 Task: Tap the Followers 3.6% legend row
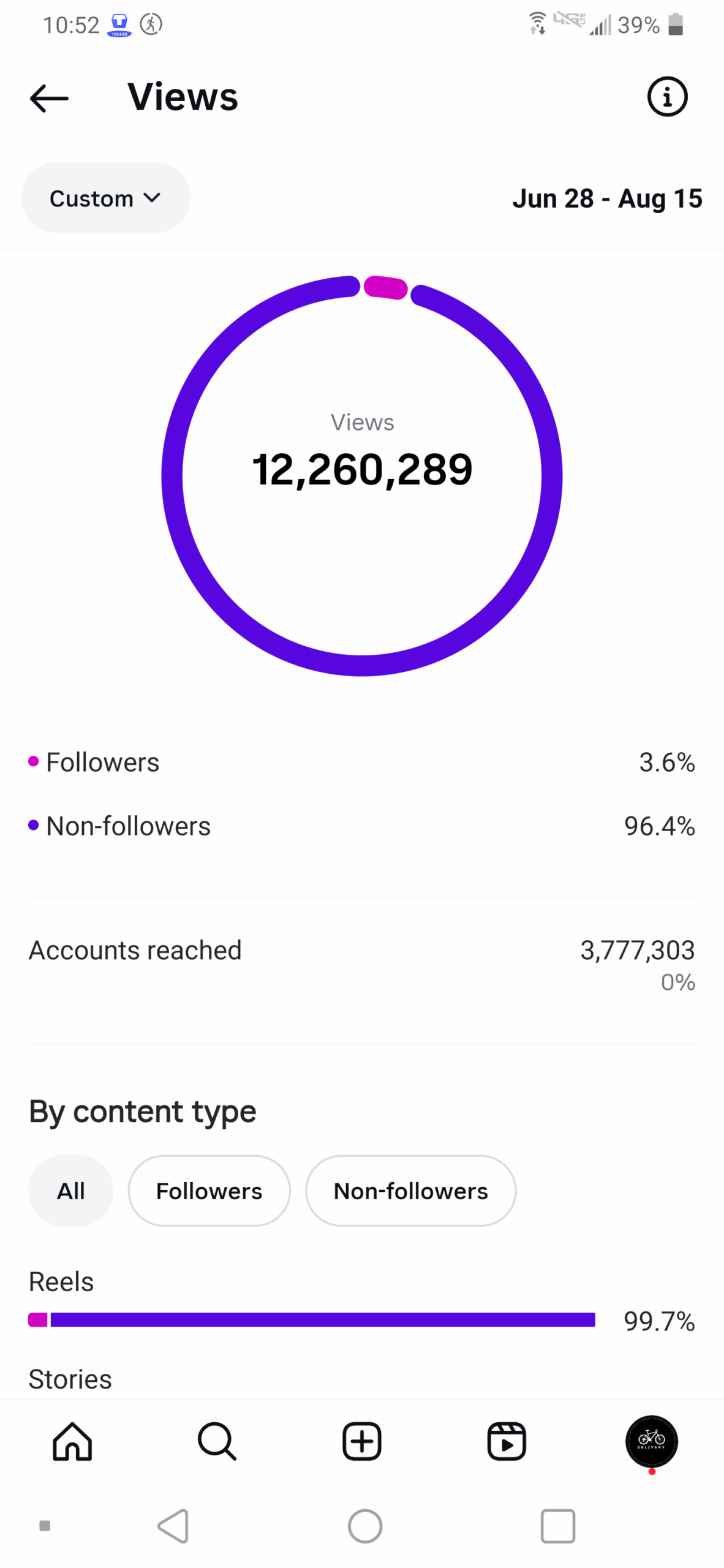point(361,763)
